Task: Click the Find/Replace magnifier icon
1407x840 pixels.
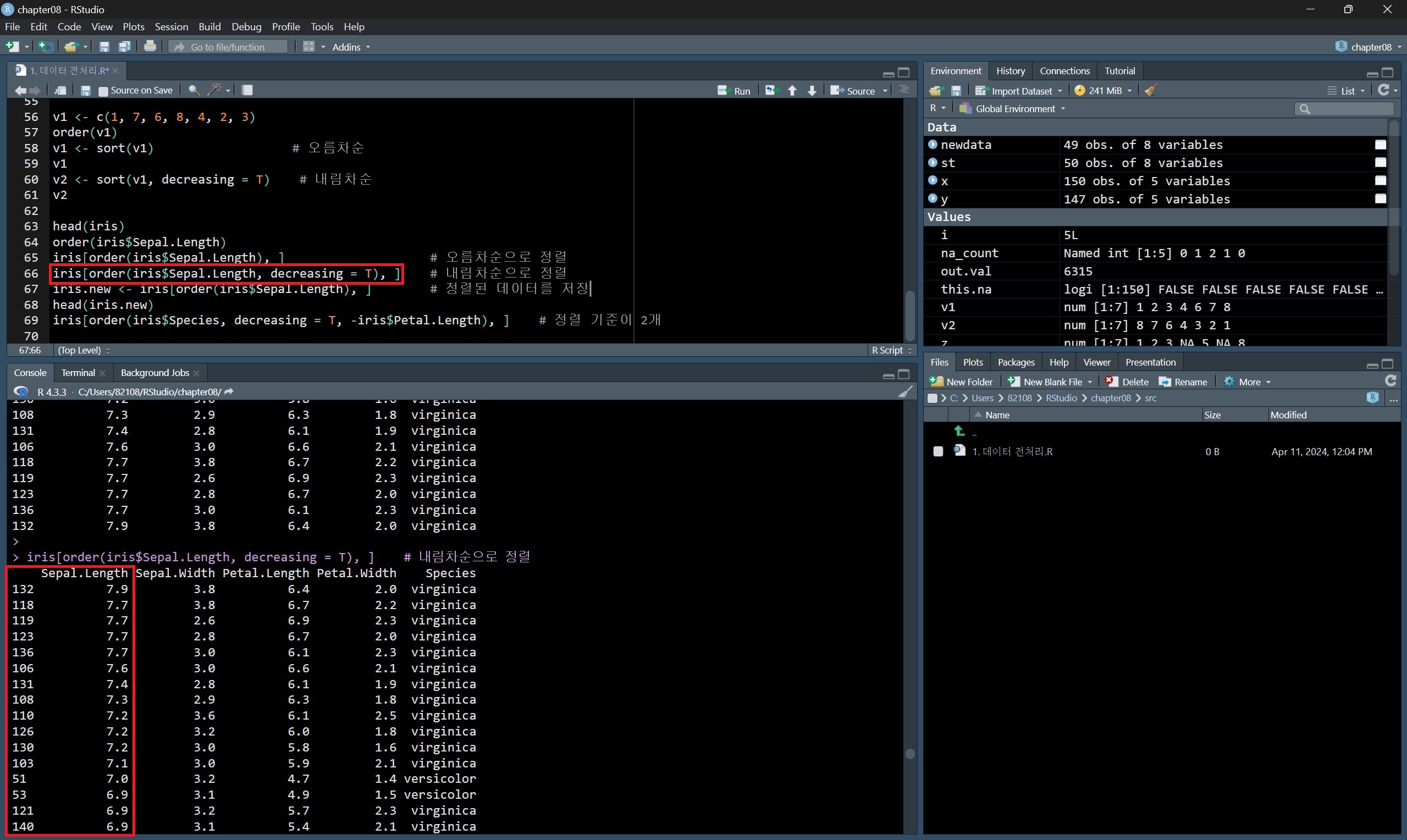Action: (194, 90)
